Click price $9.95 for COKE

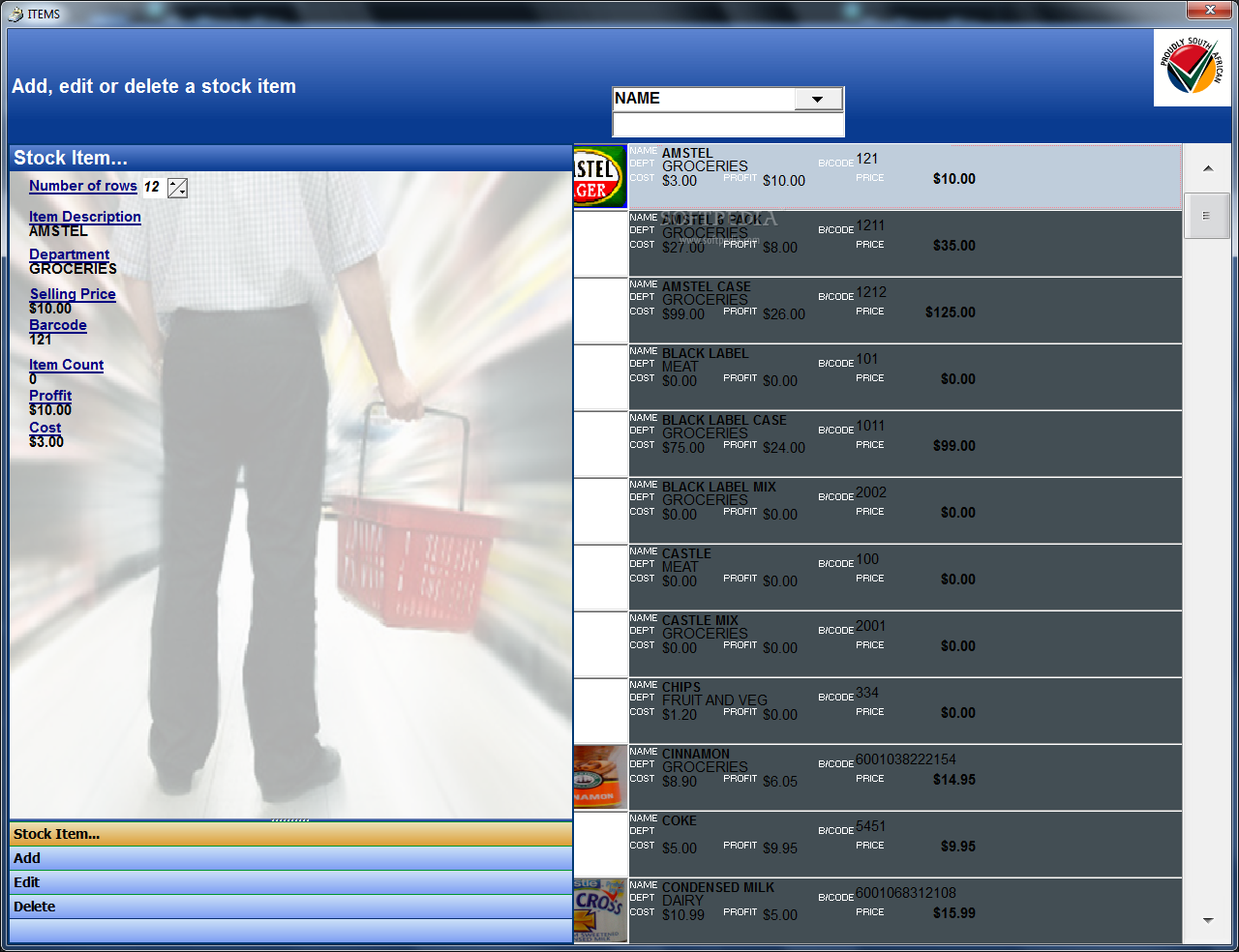tap(958, 847)
